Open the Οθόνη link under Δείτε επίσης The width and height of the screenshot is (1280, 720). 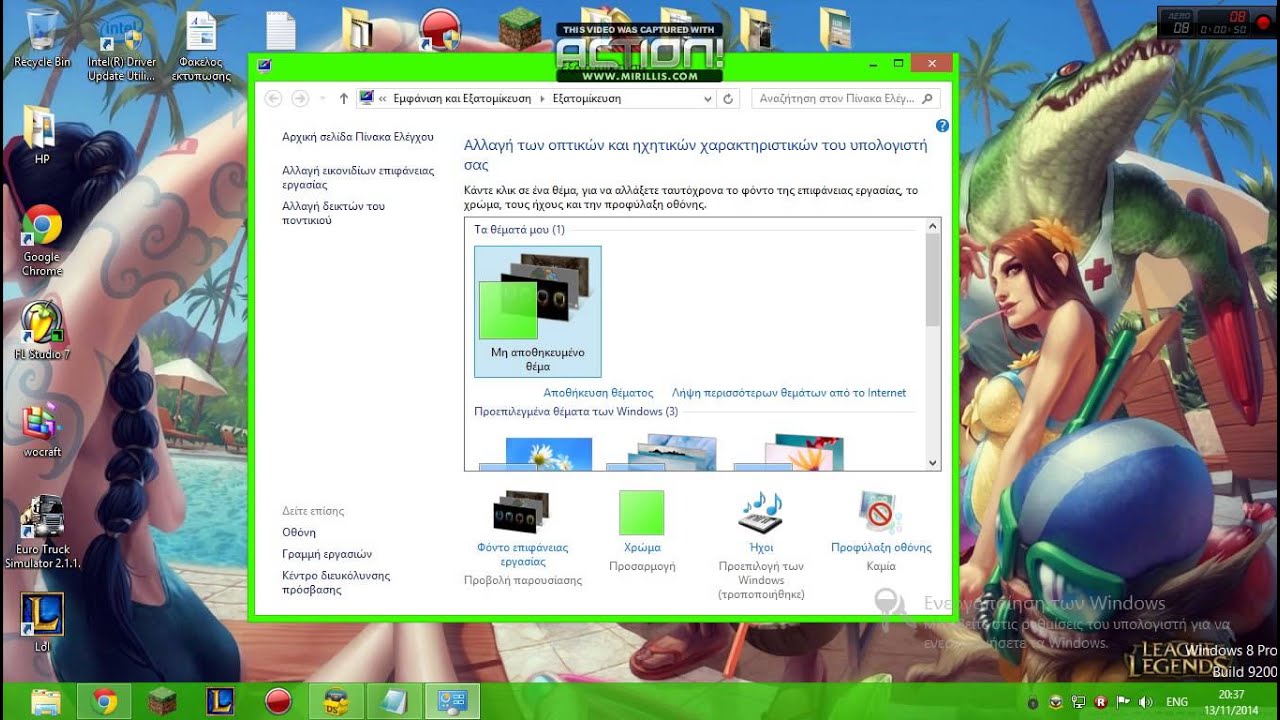coord(299,532)
